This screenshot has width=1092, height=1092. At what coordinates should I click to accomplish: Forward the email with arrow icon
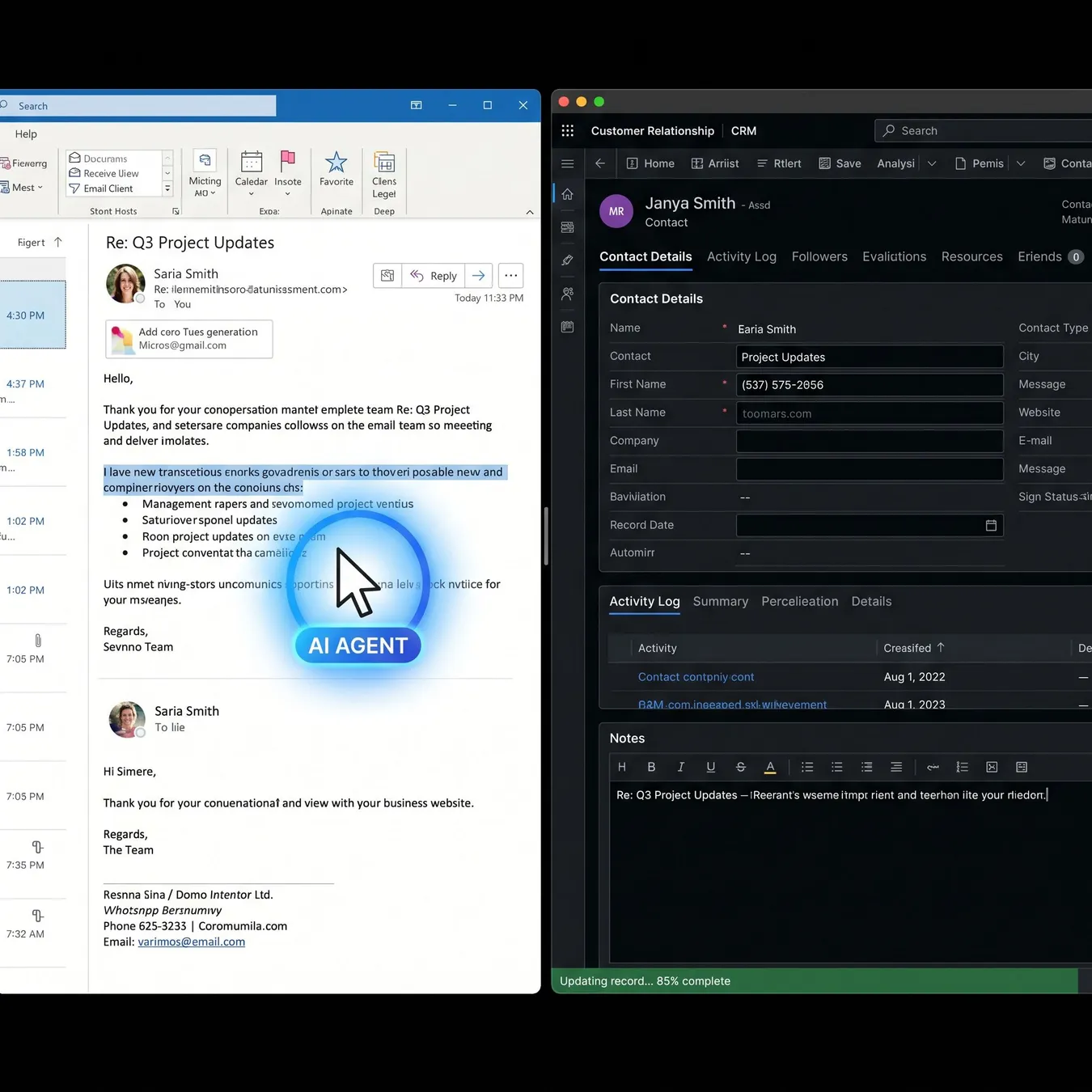pos(479,276)
